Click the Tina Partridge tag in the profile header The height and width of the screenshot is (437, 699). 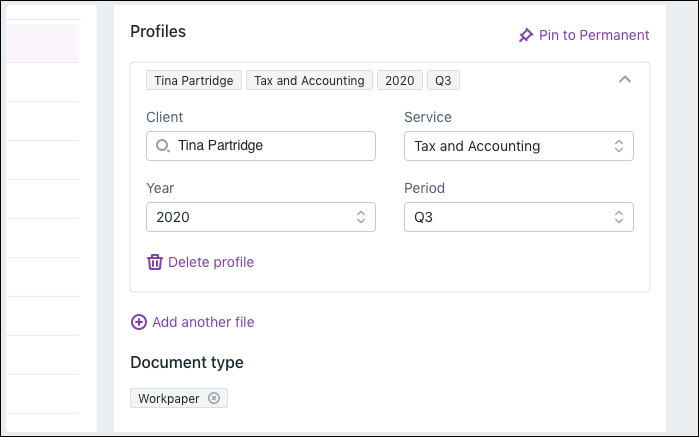coord(194,81)
